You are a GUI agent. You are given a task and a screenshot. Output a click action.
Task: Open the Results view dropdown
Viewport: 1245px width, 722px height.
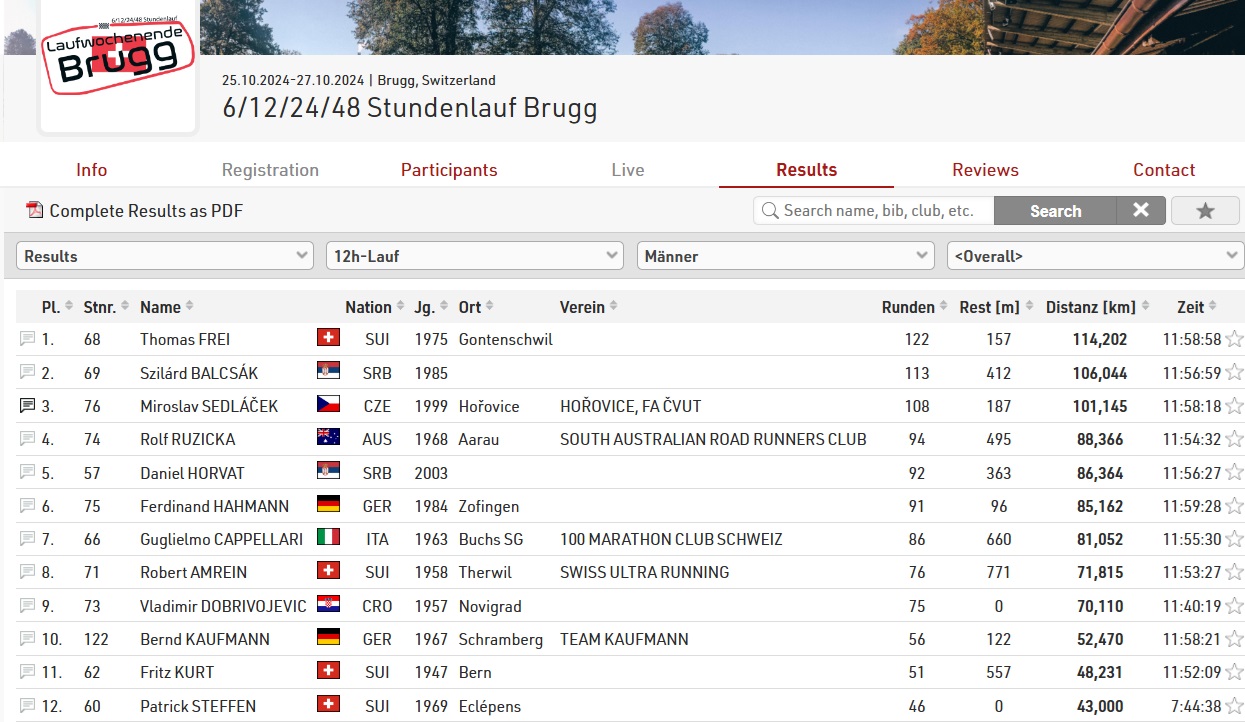click(x=165, y=256)
